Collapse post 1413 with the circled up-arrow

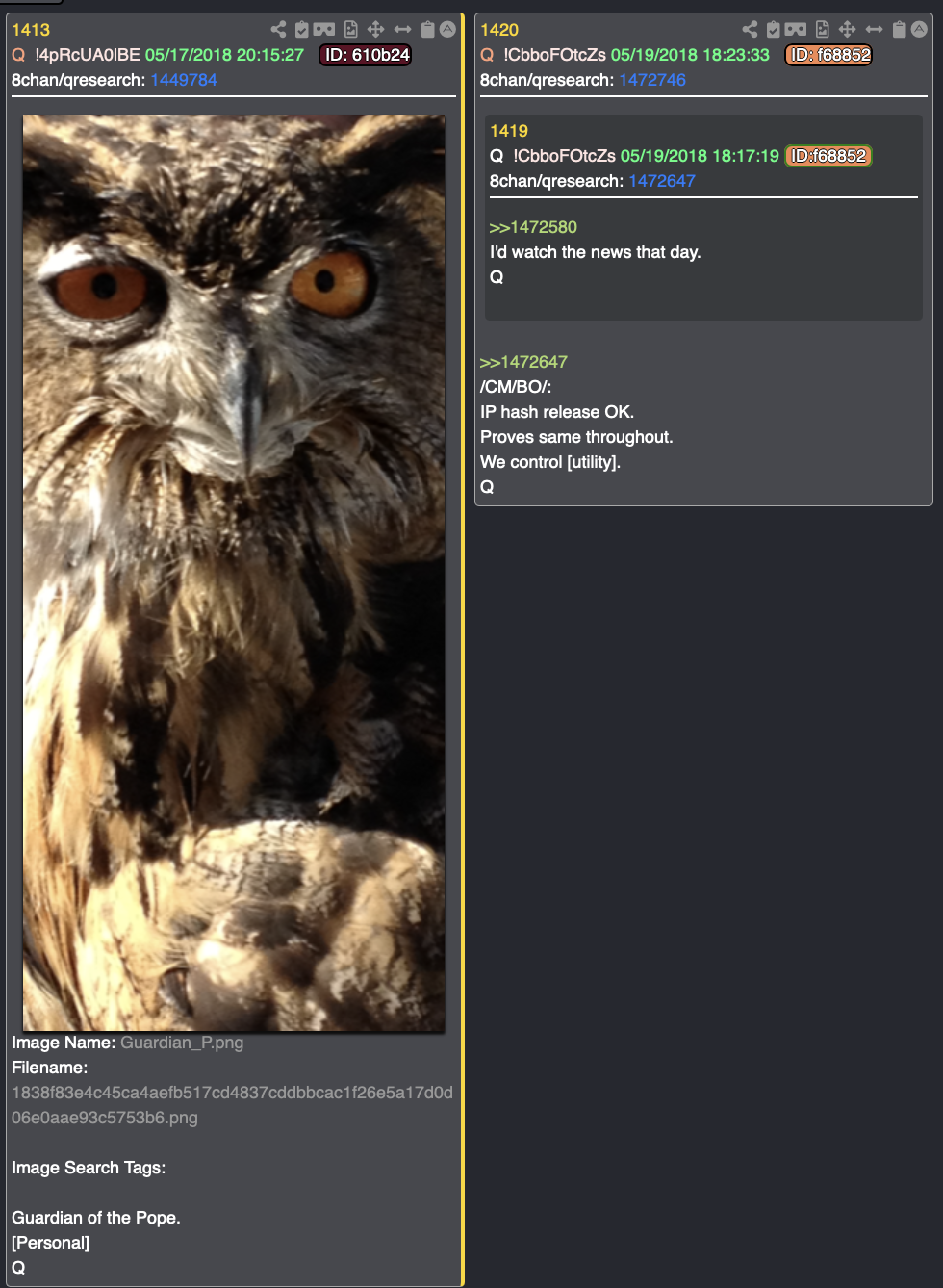[x=447, y=29]
